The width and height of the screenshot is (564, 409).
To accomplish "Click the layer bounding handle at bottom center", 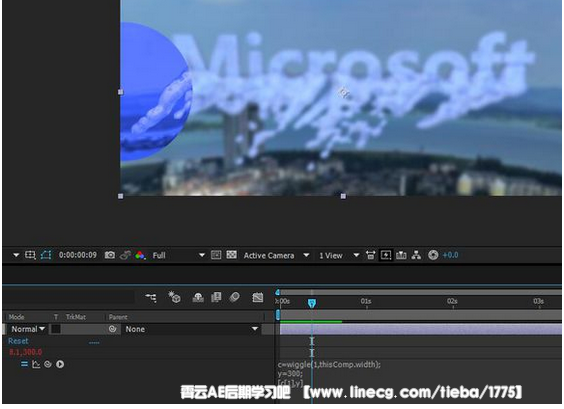I will [x=343, y=196].
